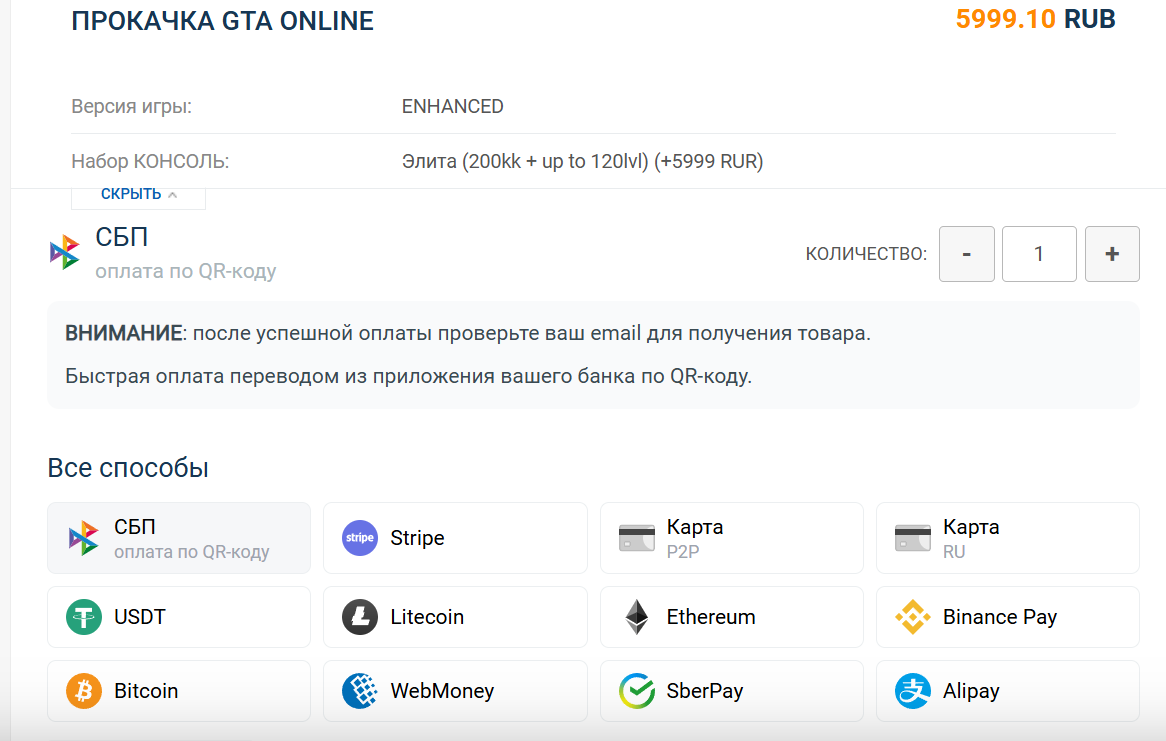Click the USDT Tether coin icon
1166x741 pixels.
pyautogui.click(x=84, y=617)
